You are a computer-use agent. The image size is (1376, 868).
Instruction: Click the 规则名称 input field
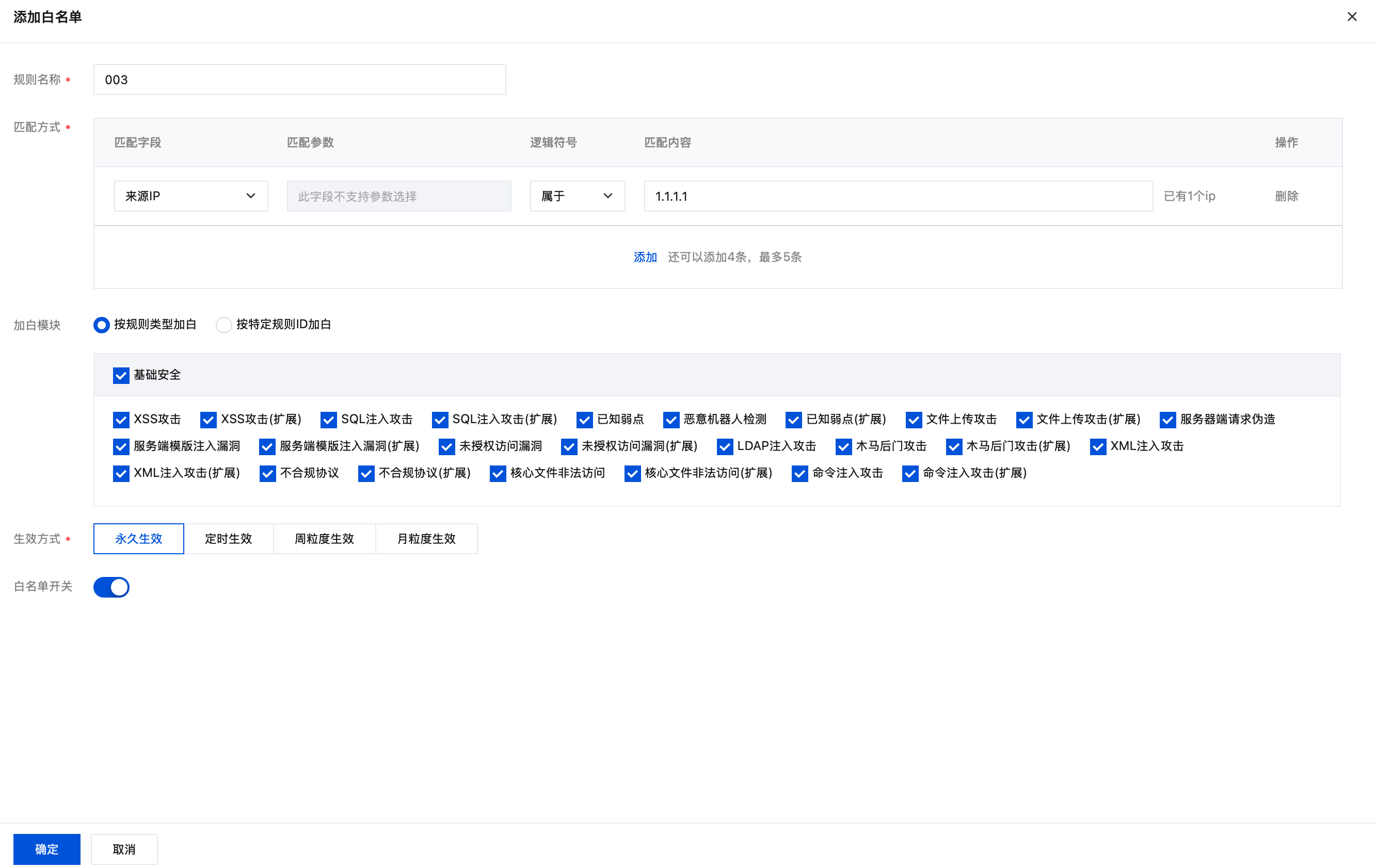299,79
